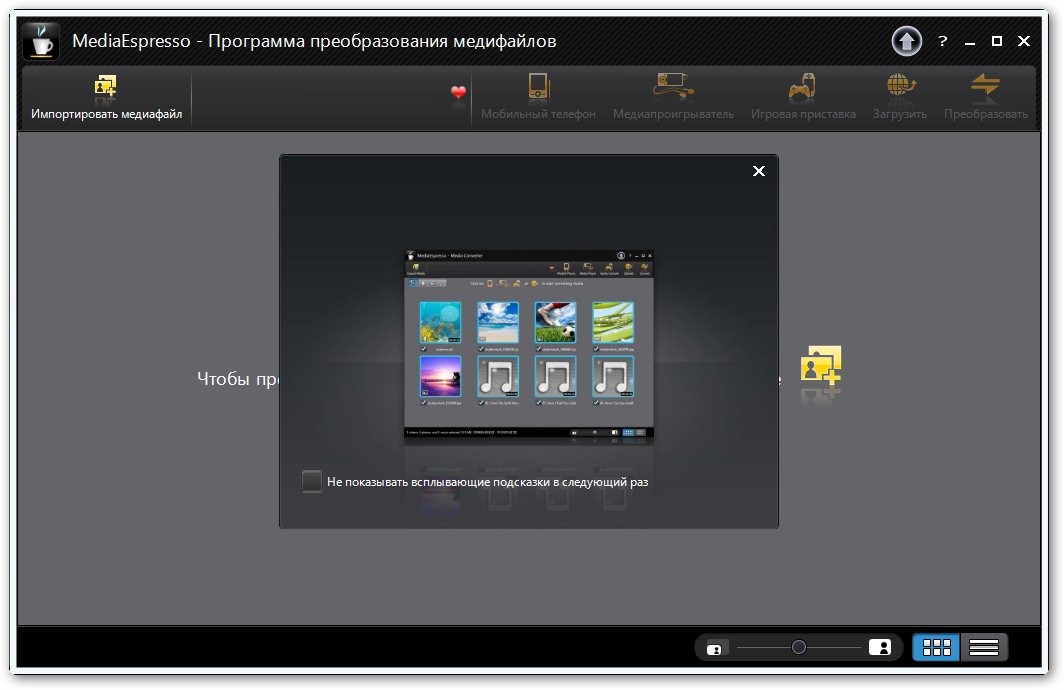Screen dimensions: 1064x690
Task: Switch to list view layout
Action: 983,647
